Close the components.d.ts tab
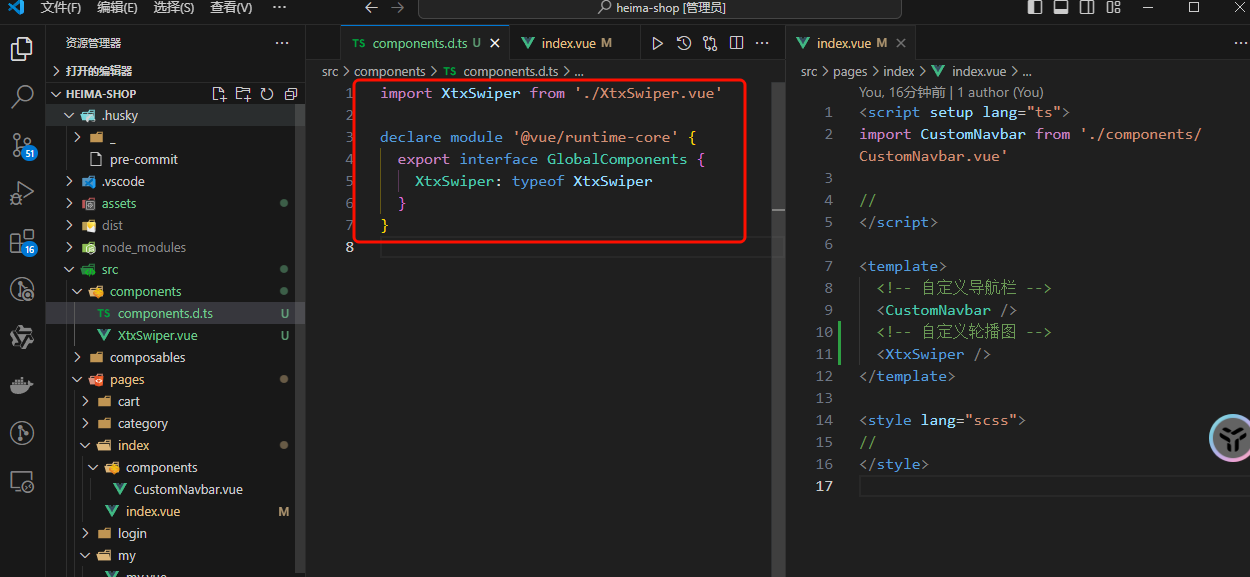1250x577 pixels. point(495,43)
